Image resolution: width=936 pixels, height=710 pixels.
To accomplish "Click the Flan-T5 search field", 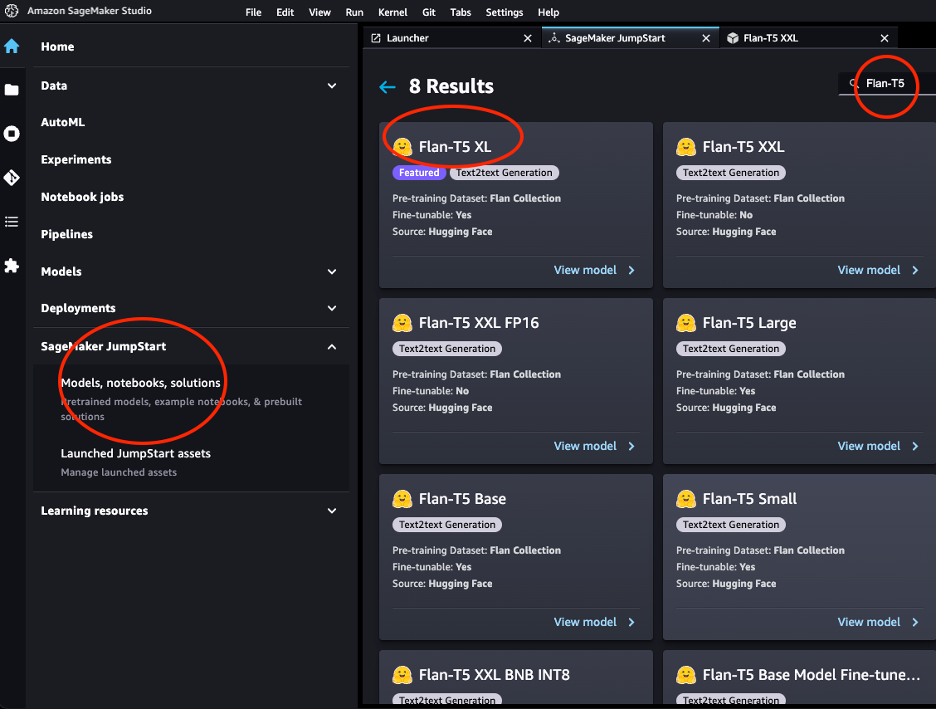I will coord(887,84).
